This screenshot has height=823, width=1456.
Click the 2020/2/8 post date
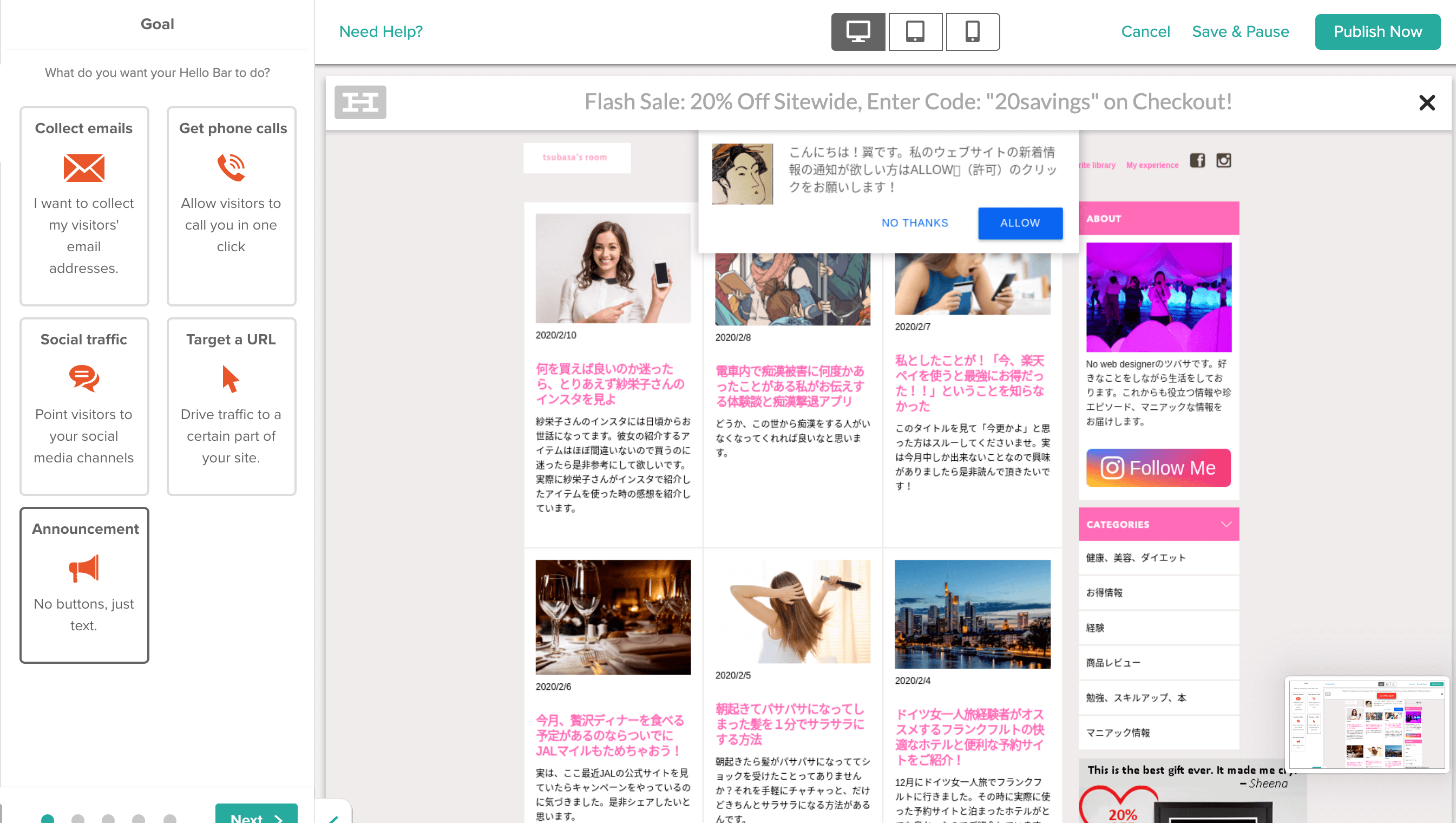click(733, 337)
